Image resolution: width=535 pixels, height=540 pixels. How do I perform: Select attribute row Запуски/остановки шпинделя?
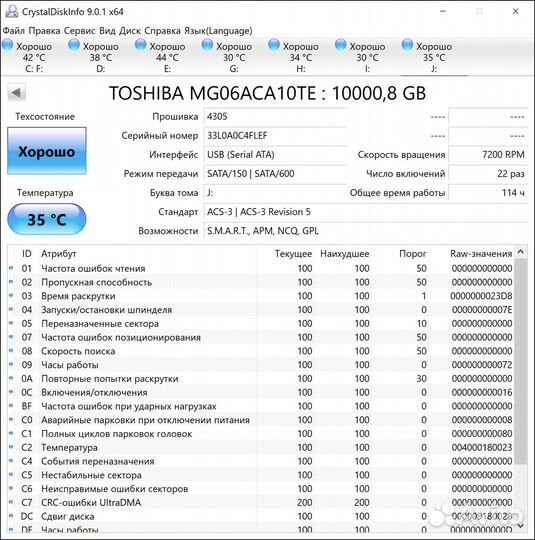point(261,310)
